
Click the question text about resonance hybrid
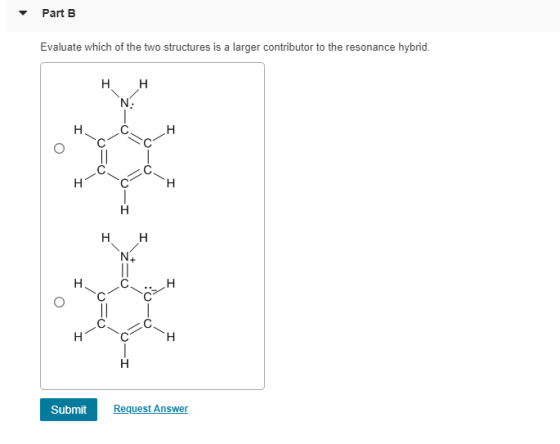coord(235,47)
